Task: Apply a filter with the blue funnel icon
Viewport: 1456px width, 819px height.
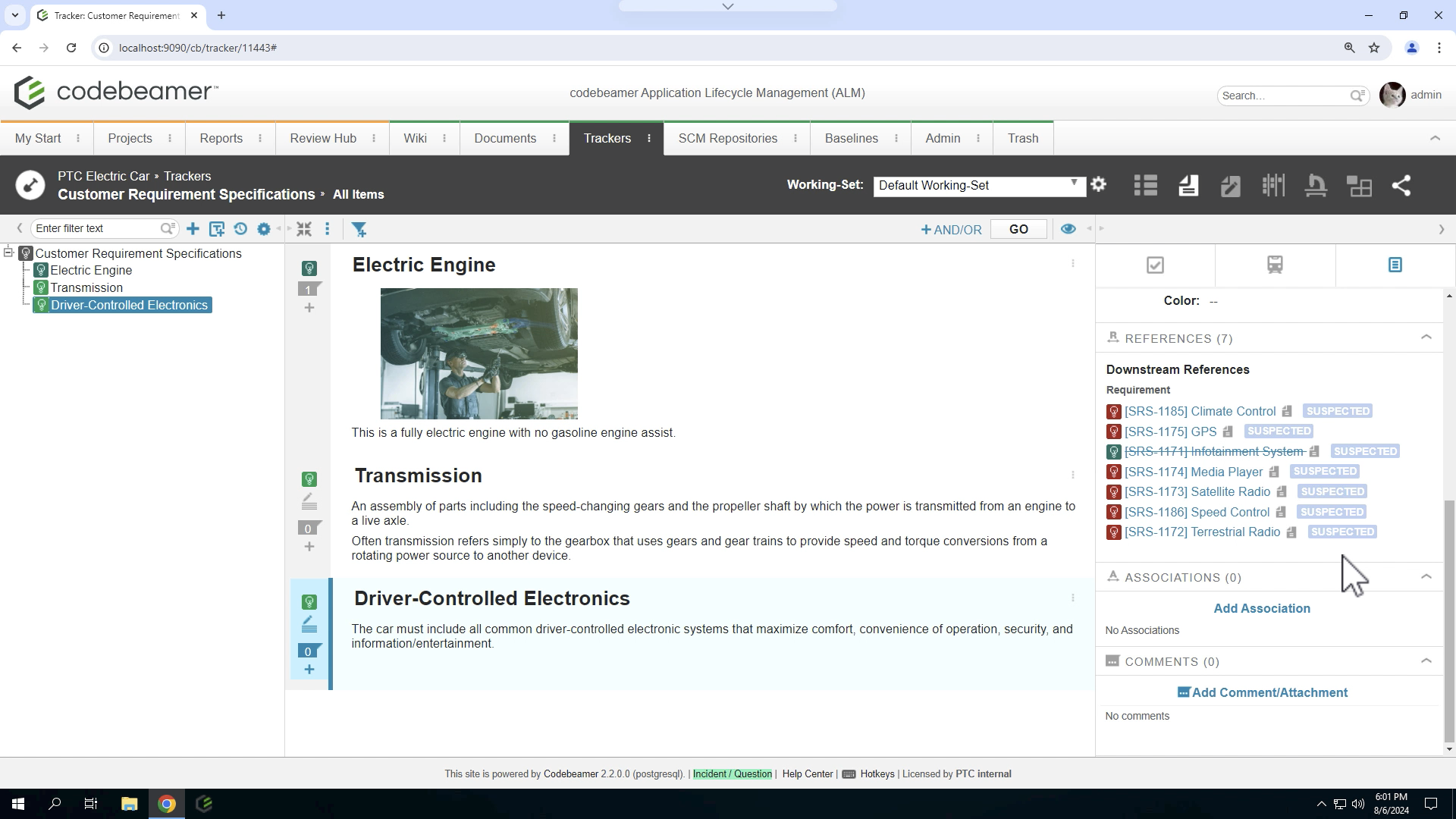Action: (x=359, y=228)
